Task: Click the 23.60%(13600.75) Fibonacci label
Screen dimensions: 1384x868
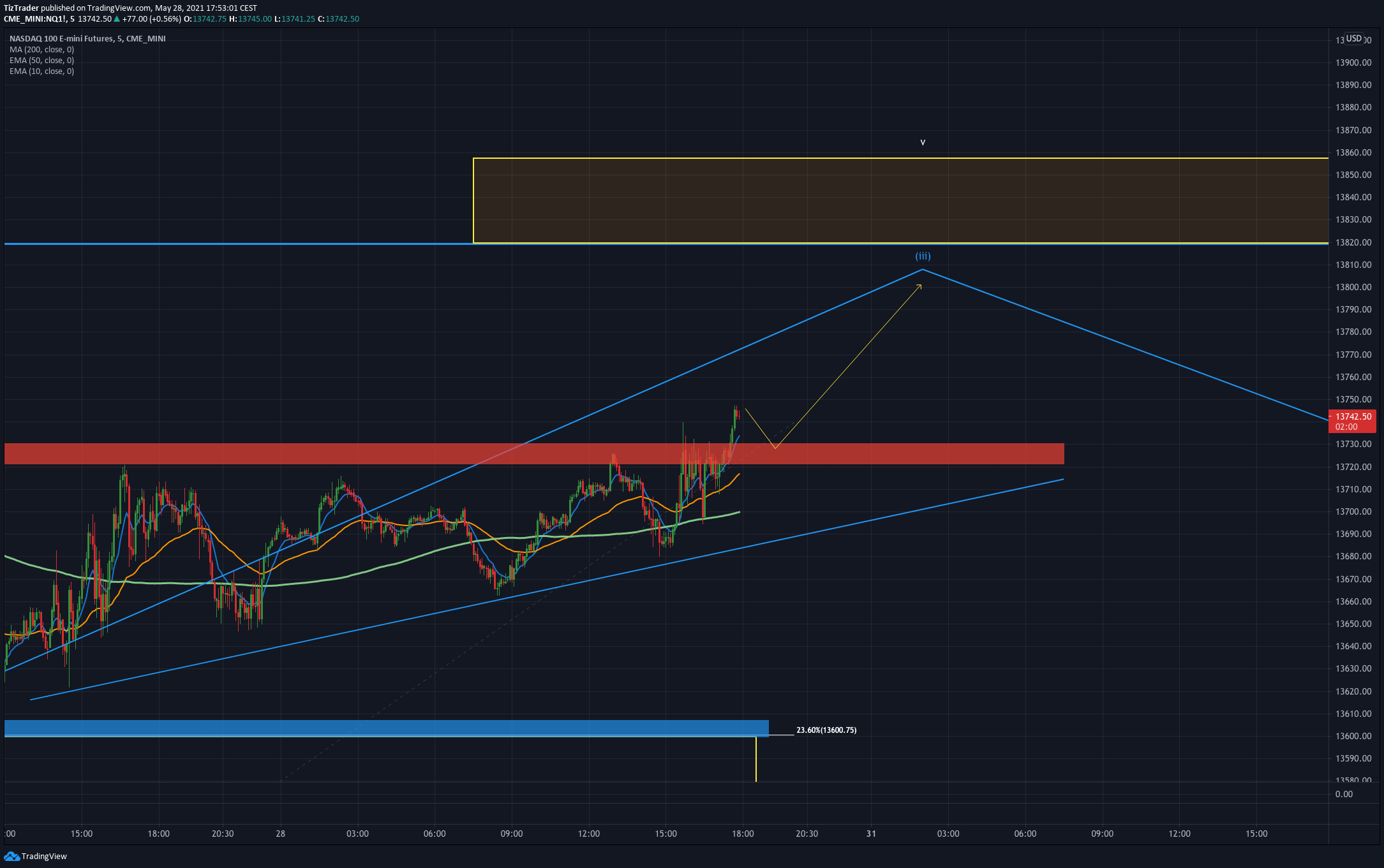Action: 826,730
